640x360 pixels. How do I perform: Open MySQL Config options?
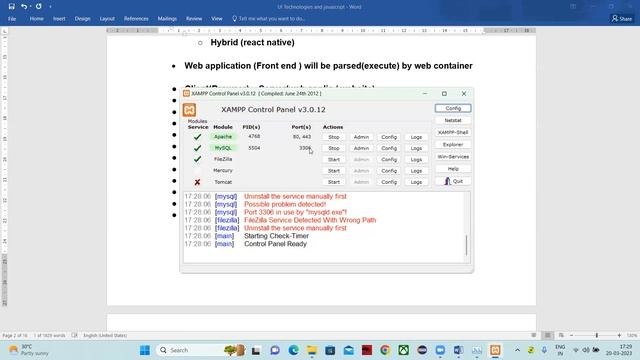pyautogui.click(x=389, y=148)
